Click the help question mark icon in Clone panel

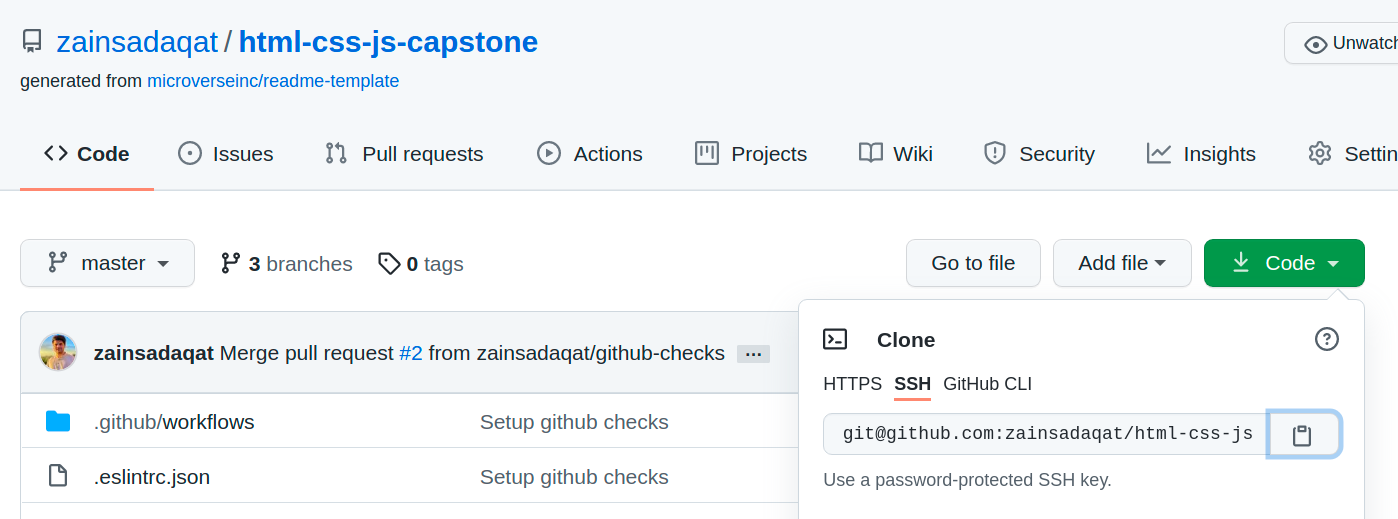coord(1326,339)
